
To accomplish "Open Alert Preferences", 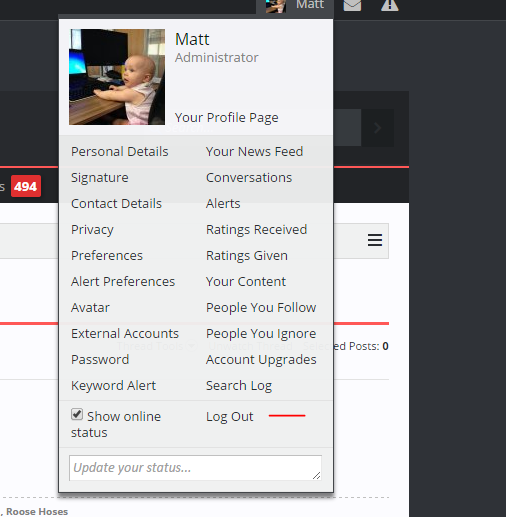I will 123,282.
